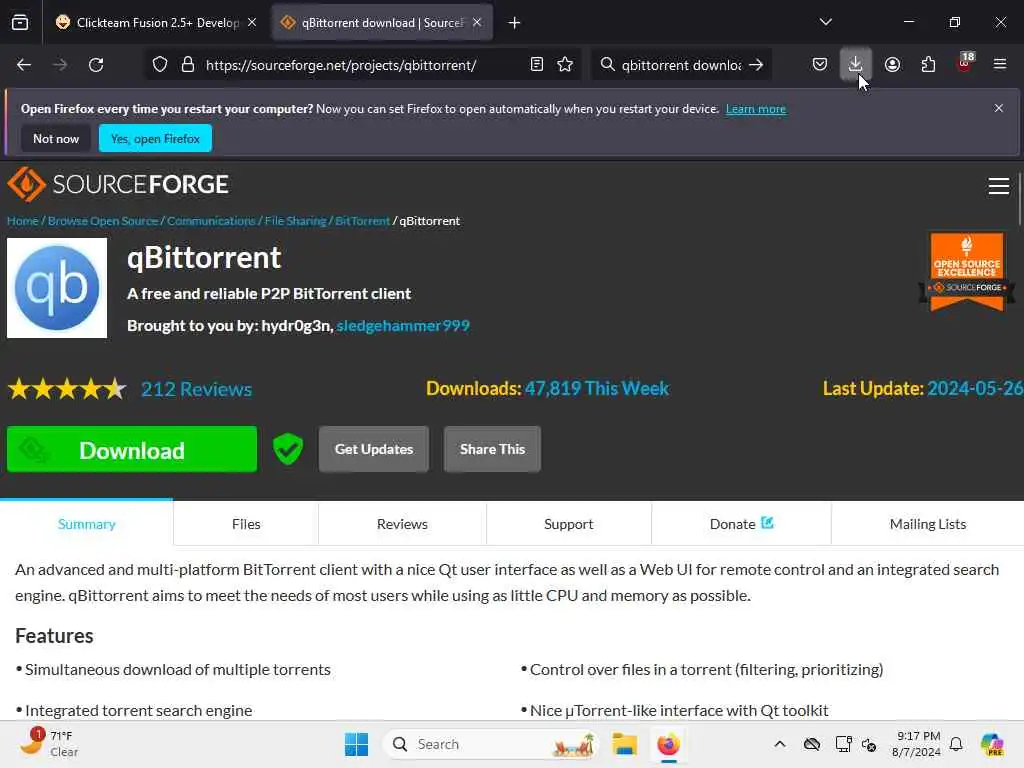View site security padlock info
1024x768 pixels.
coord(188,65)
